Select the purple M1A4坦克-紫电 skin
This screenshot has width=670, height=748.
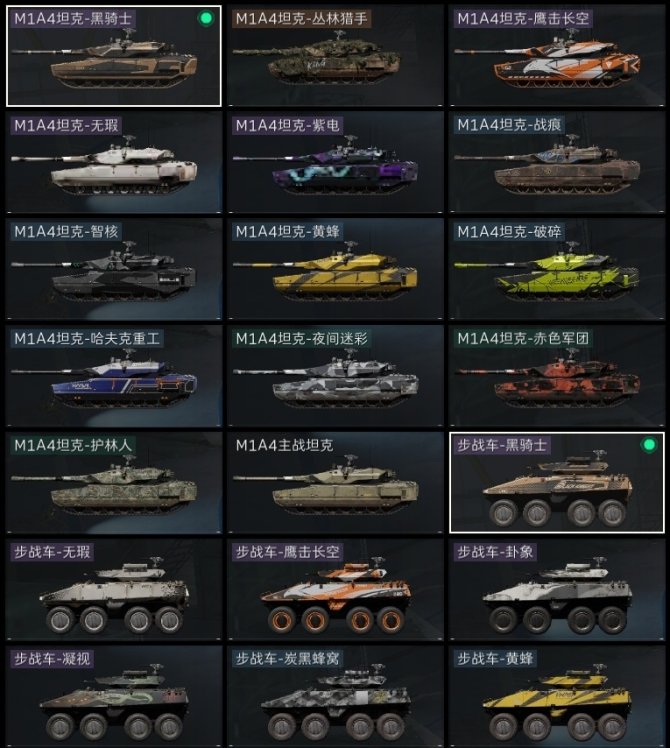[335, 162]
